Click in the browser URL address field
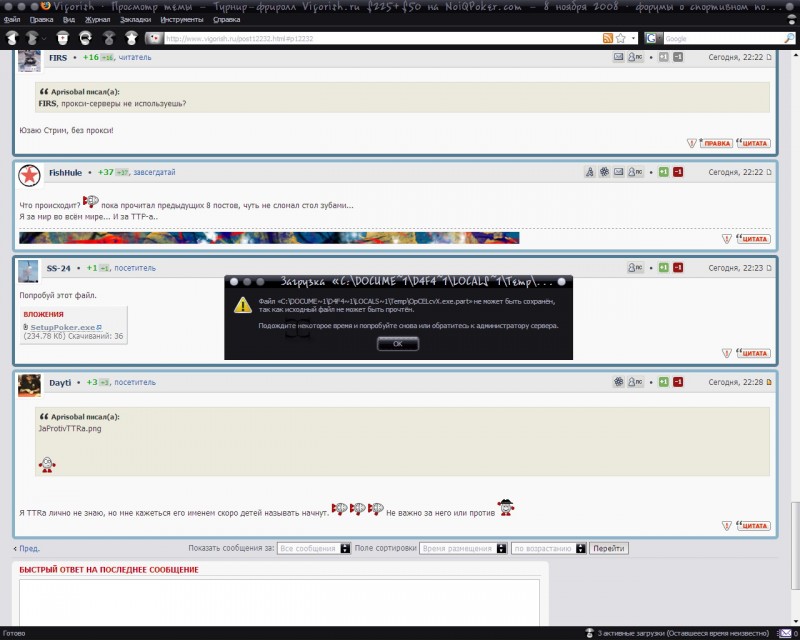 pyautogui.click(x=383, y=38)
